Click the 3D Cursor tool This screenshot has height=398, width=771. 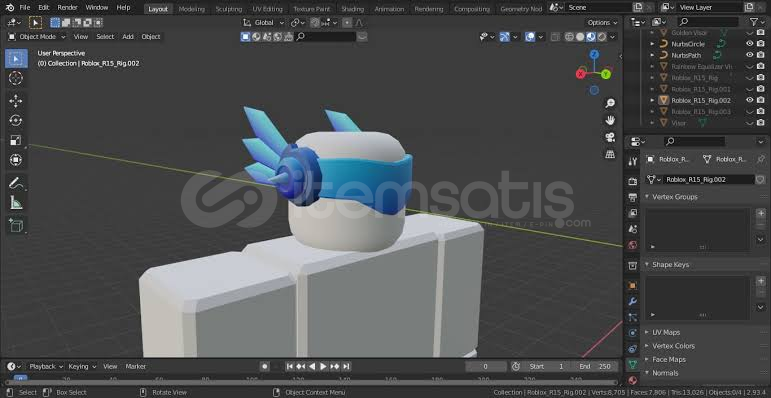(x=16, y=78)
